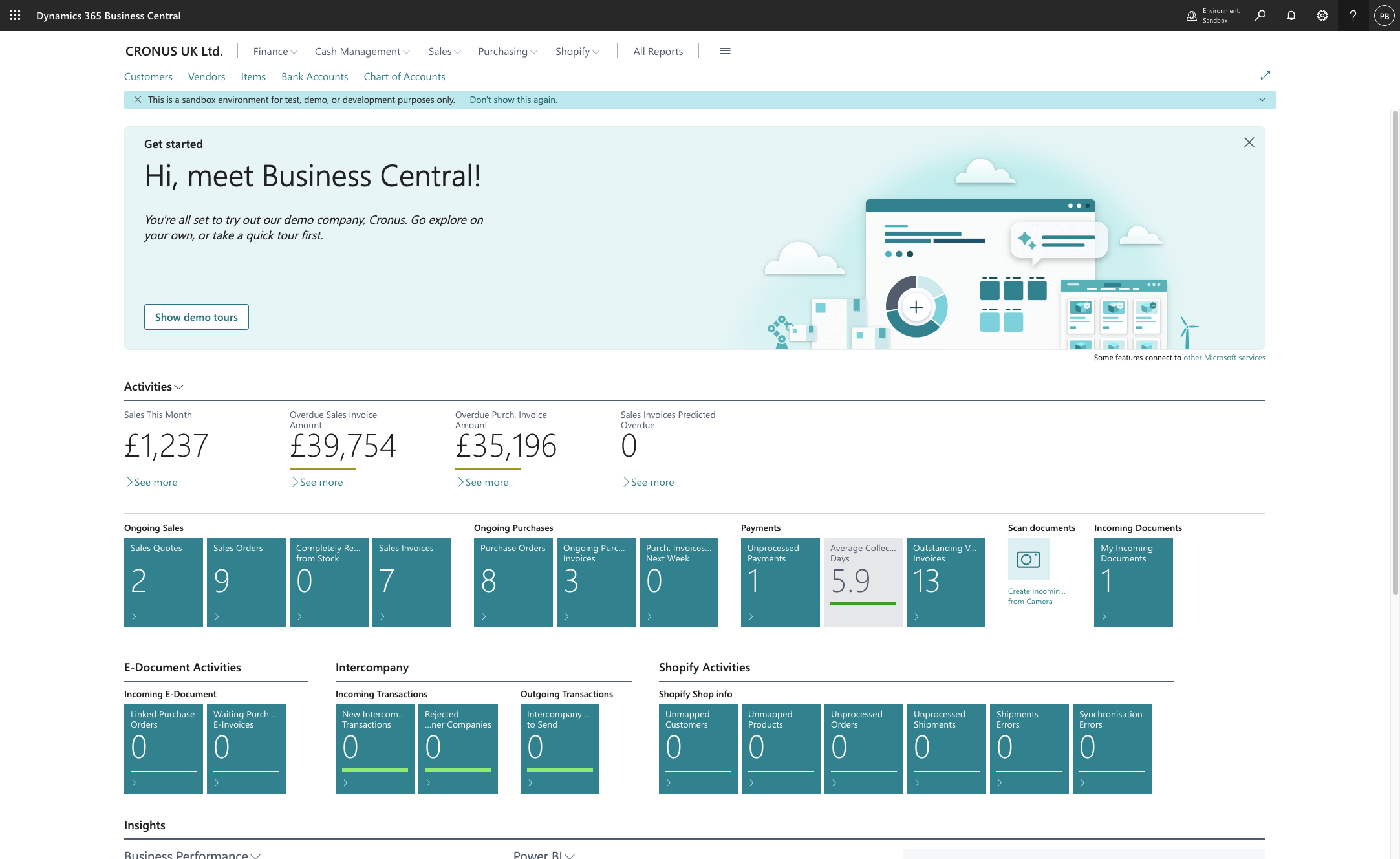
Task: Open Outstanding Vendor Invoices tile
Action: point(946,583)
